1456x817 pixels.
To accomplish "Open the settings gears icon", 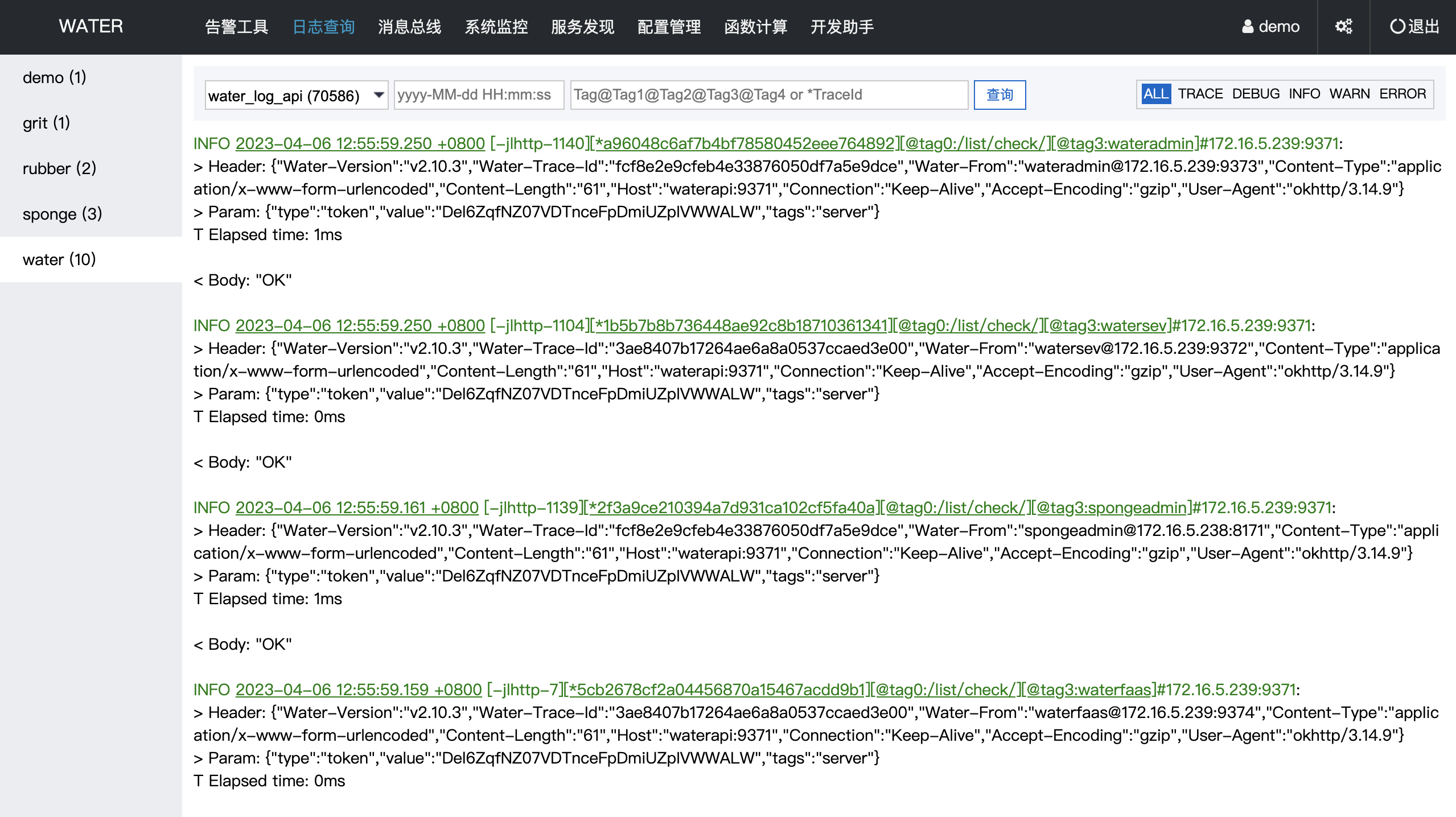I will click(1343, 27).
